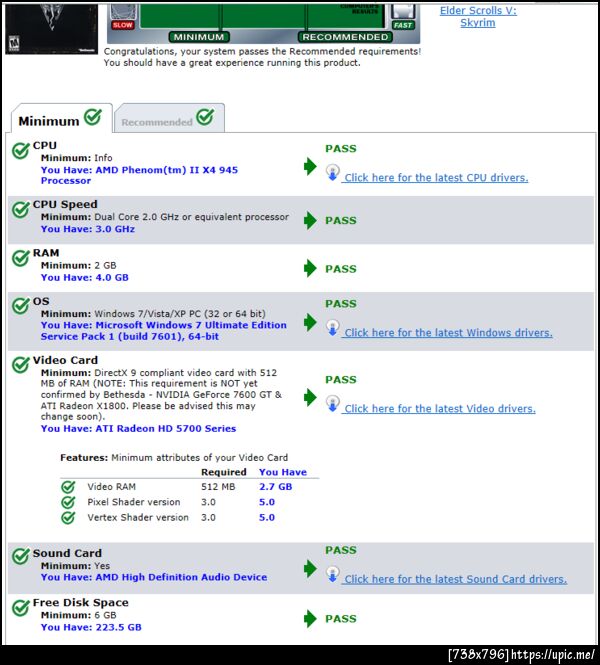Screen dimensions: 600x665
Task: Click the green checkmark next to RAM
Action: point(21,258)
